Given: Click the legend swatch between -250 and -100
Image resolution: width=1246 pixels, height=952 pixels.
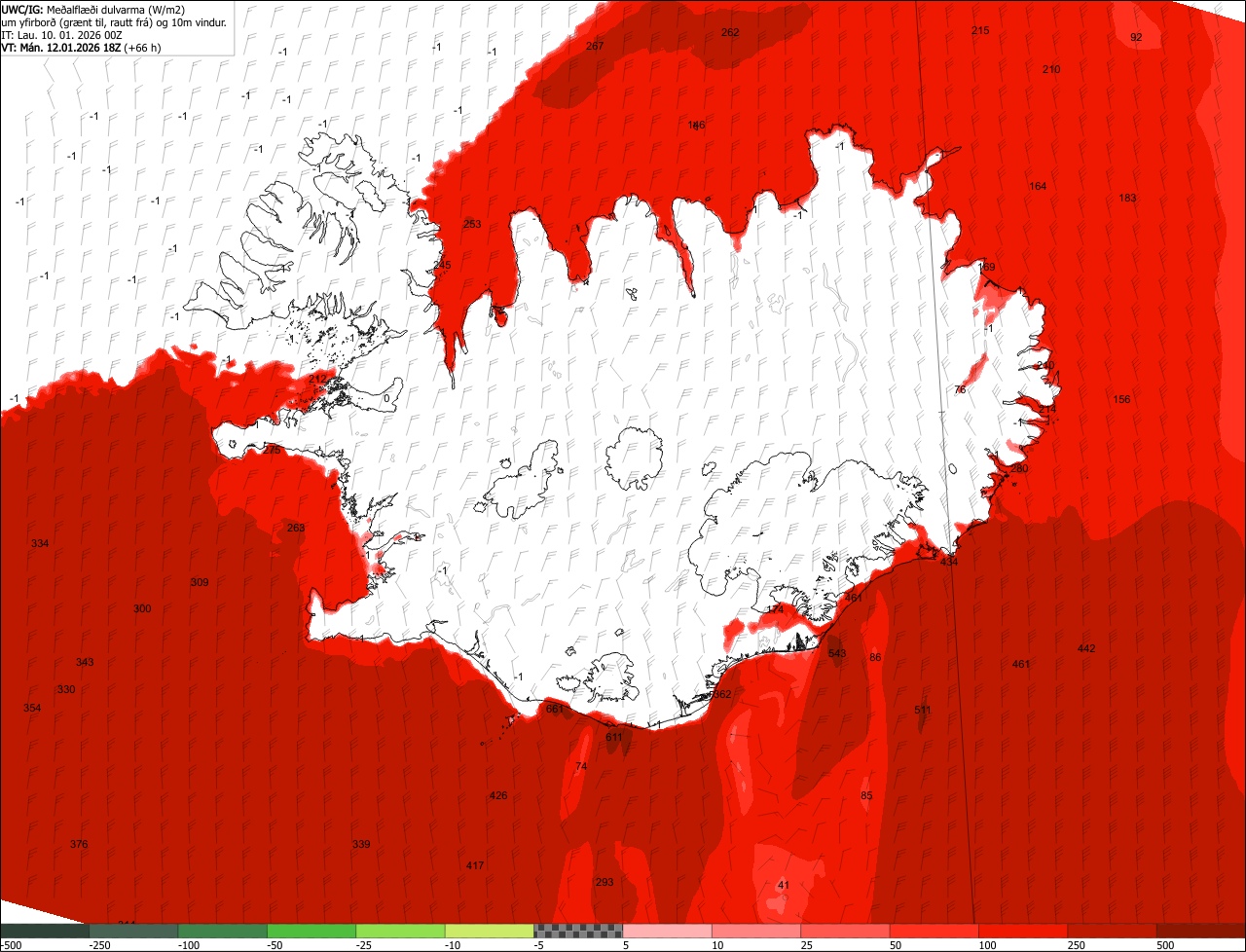Looking at the screenshot, I should point(133,930).
